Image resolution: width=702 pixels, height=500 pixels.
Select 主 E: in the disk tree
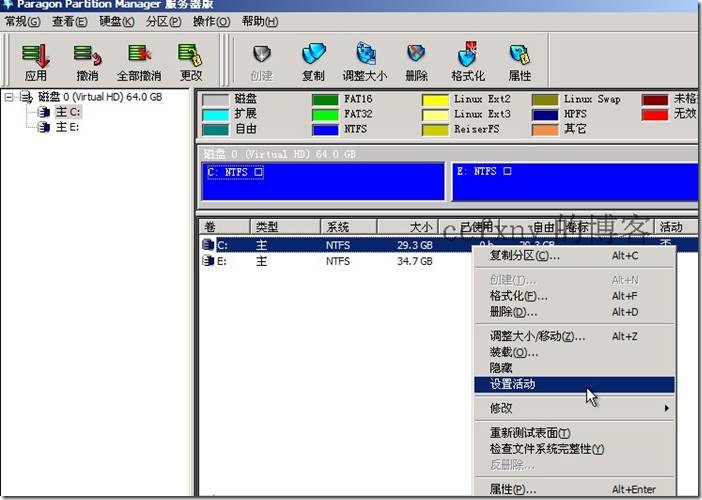[x=67, y=128]
